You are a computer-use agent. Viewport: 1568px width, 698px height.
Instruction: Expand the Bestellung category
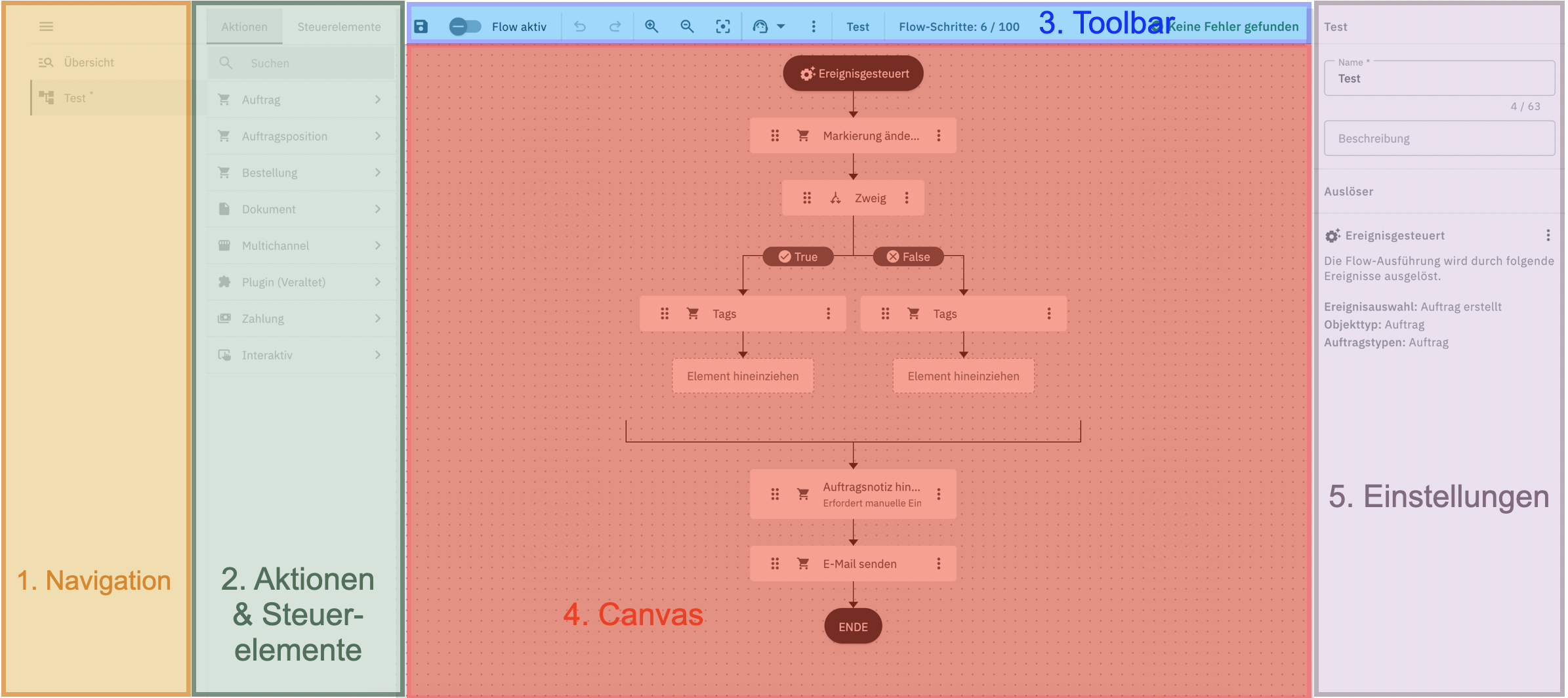click(302, 173)
